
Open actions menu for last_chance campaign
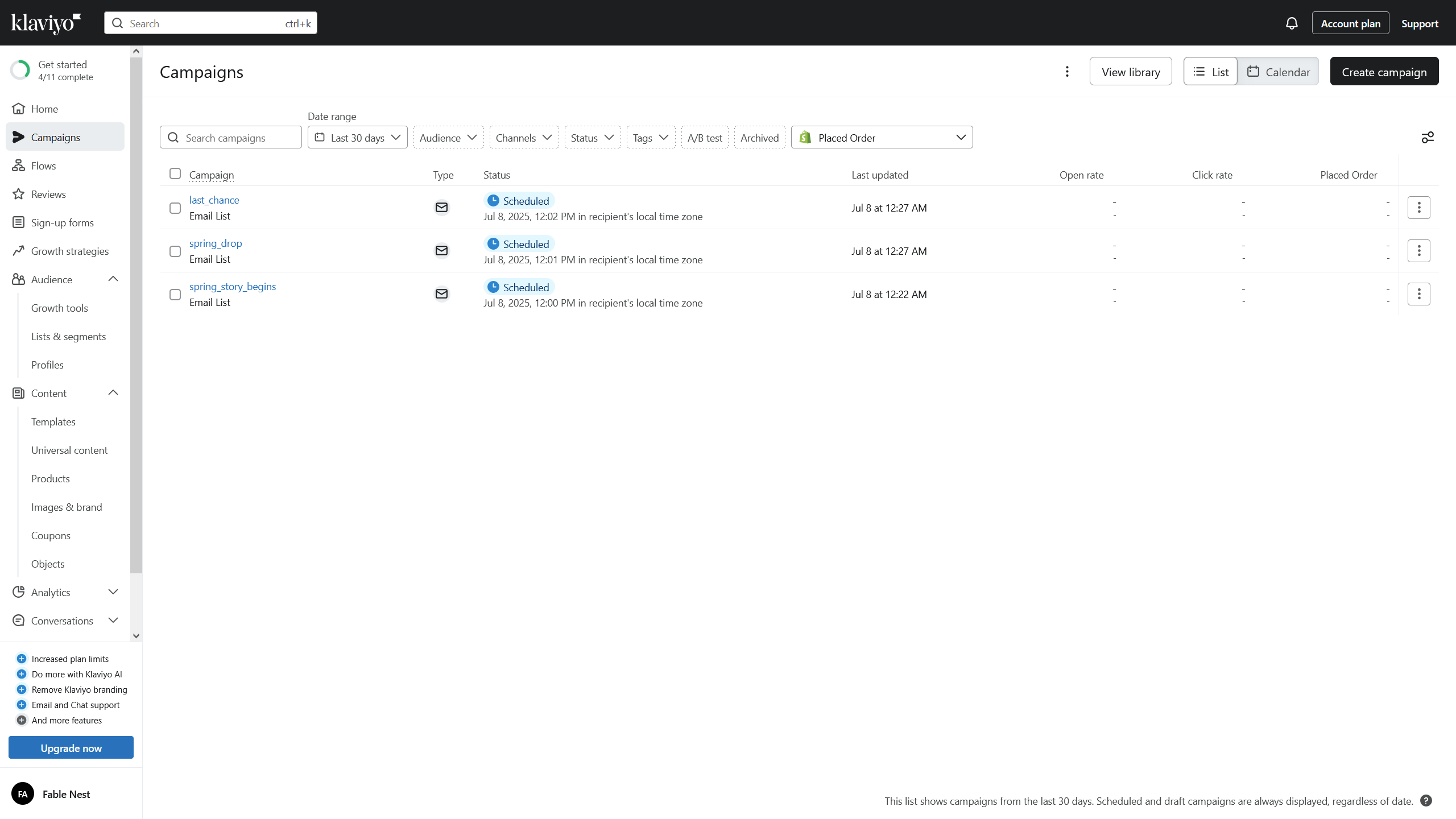coord(1419,208)
